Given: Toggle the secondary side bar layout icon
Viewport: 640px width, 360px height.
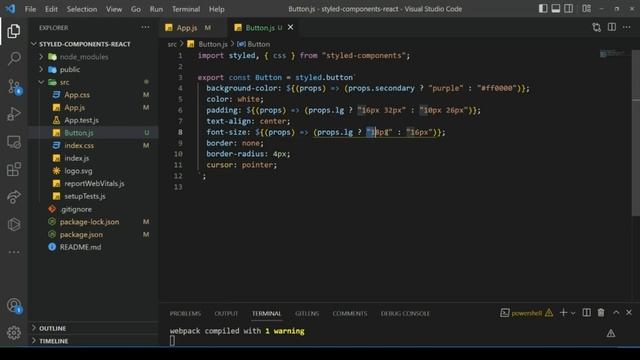Looking at the screenshot, I should coord(568,9).
